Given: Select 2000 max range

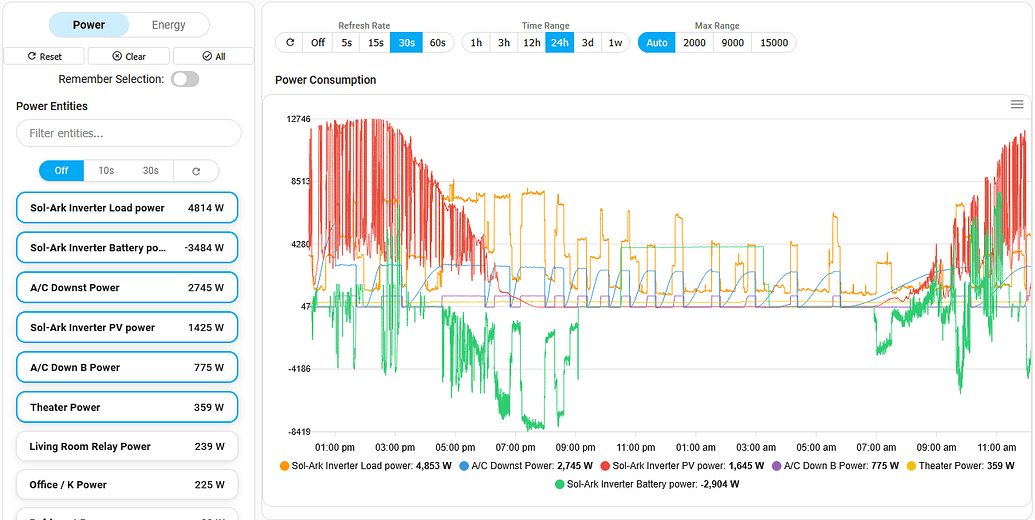Looking at the screenshot, I should tap(694, 42).
